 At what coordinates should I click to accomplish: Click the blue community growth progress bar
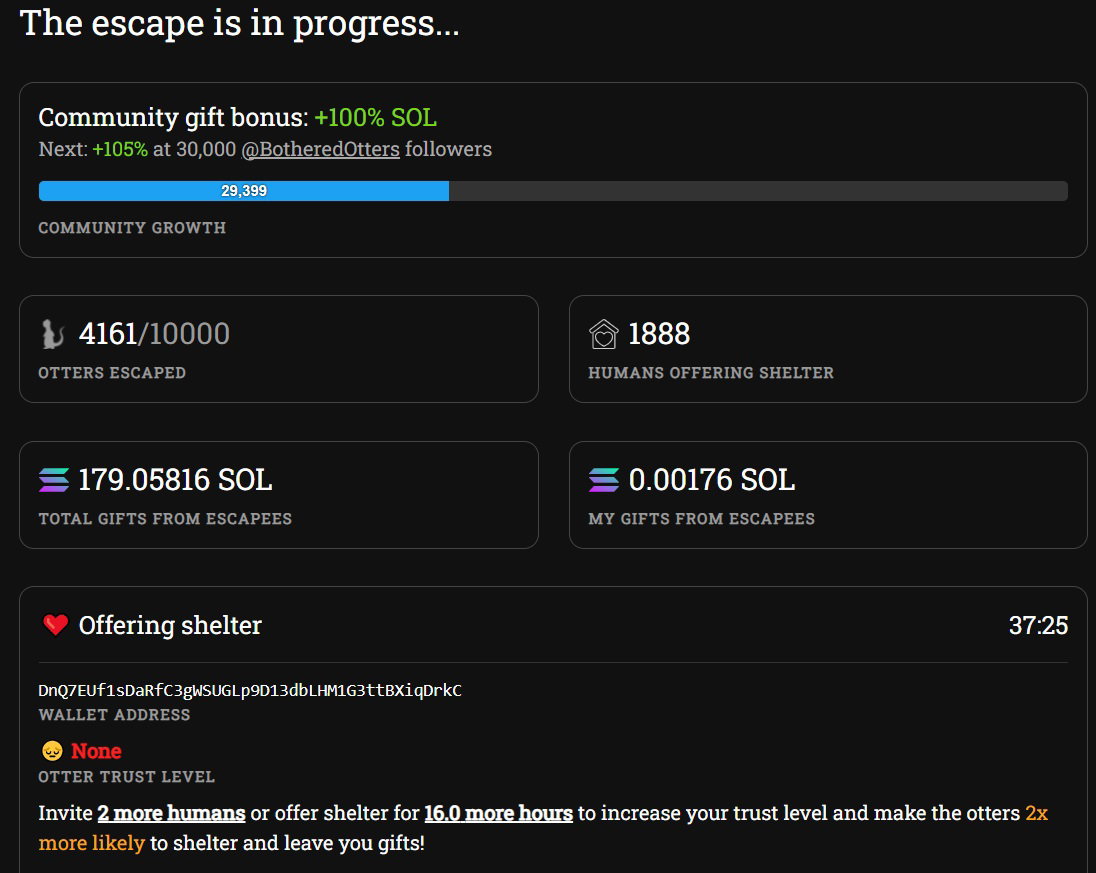[x=243, y=191]
